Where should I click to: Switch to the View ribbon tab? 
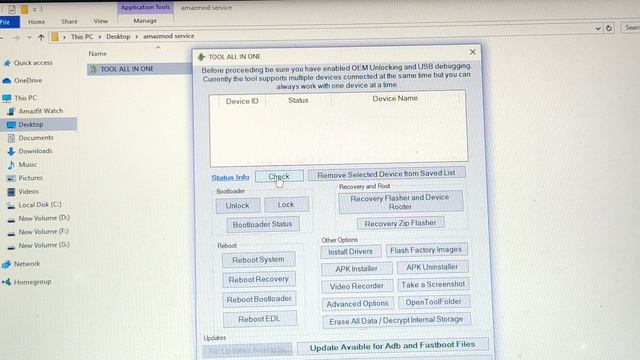101,21
